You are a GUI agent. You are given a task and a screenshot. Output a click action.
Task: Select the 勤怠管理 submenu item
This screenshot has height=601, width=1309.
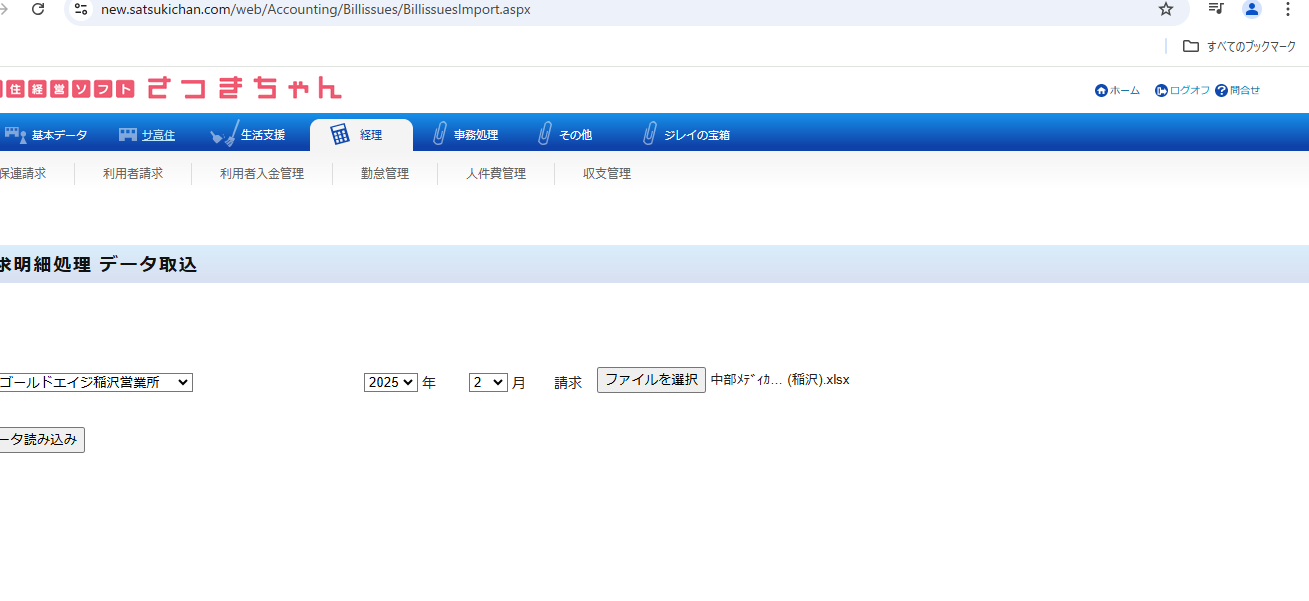pos(385,173)
